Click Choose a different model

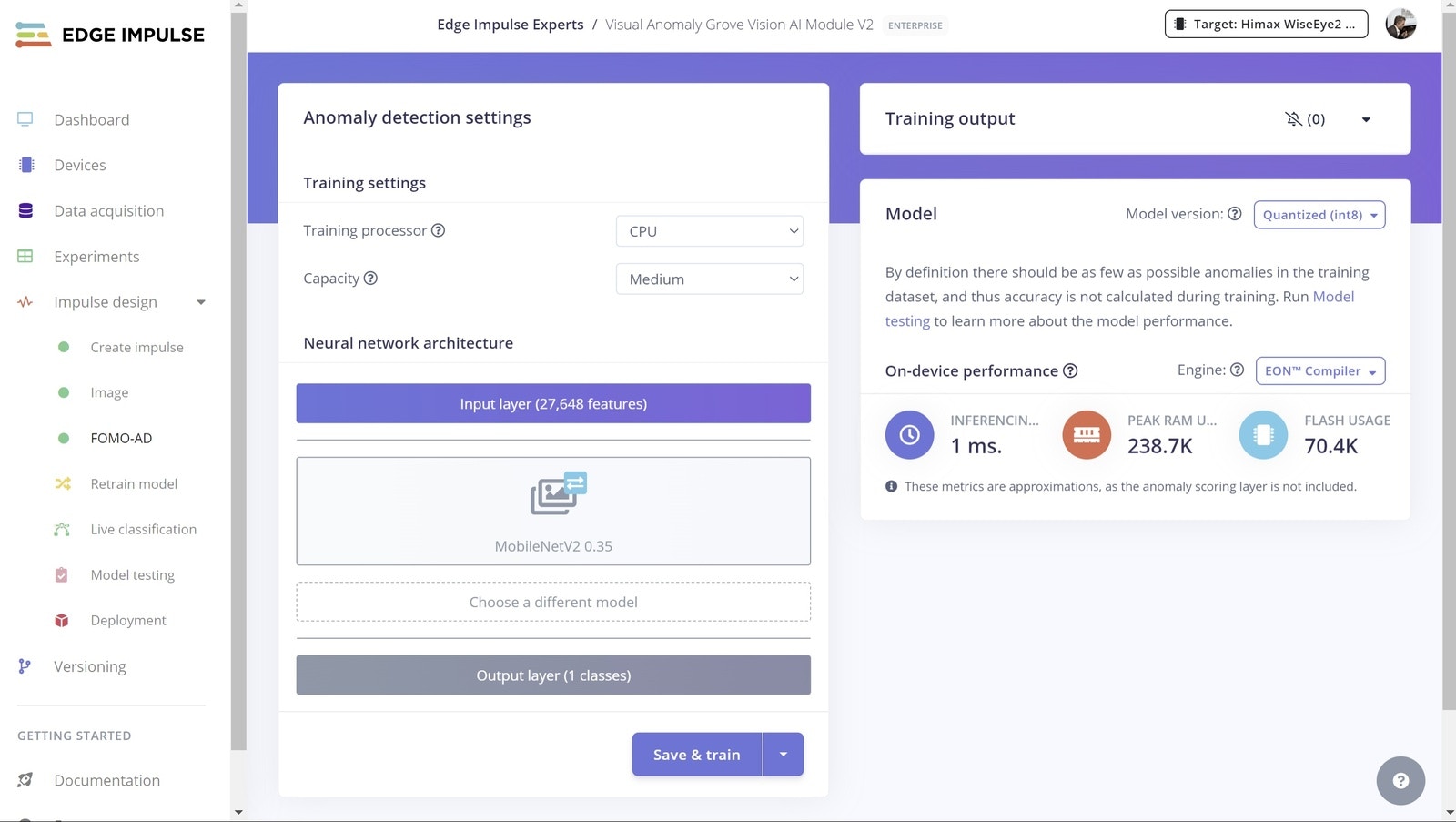[553, 602]
